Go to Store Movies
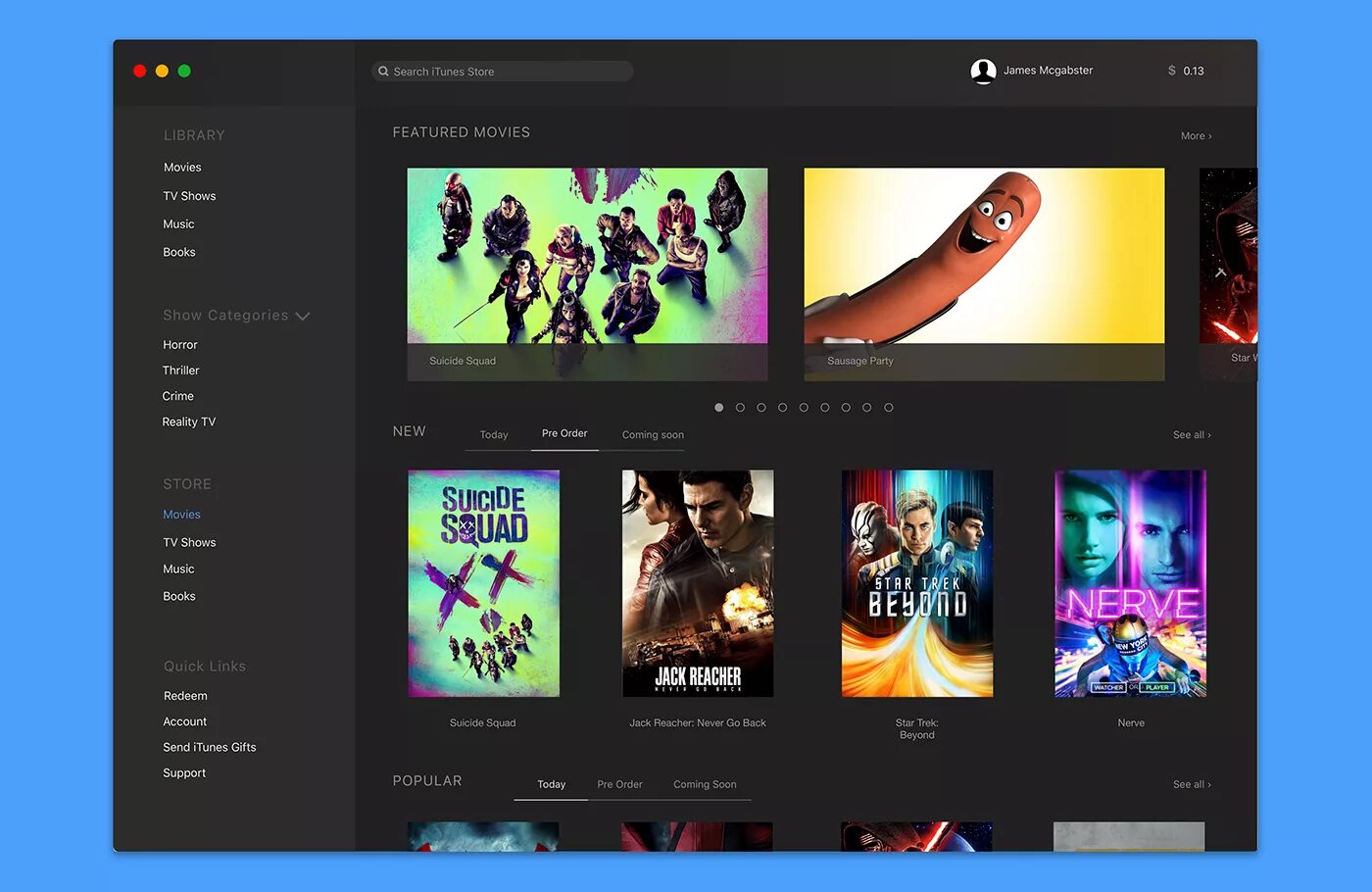This screenshot has height=892, width=1372. coord(181,515)
